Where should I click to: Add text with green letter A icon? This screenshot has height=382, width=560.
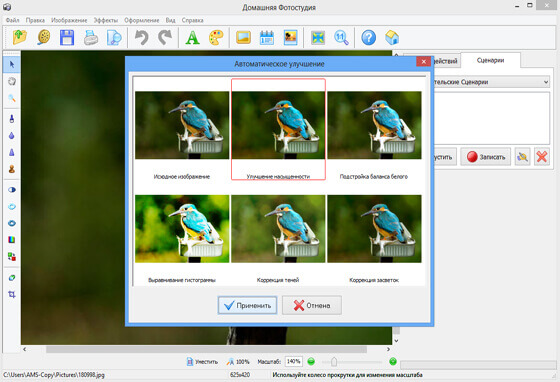192,37
